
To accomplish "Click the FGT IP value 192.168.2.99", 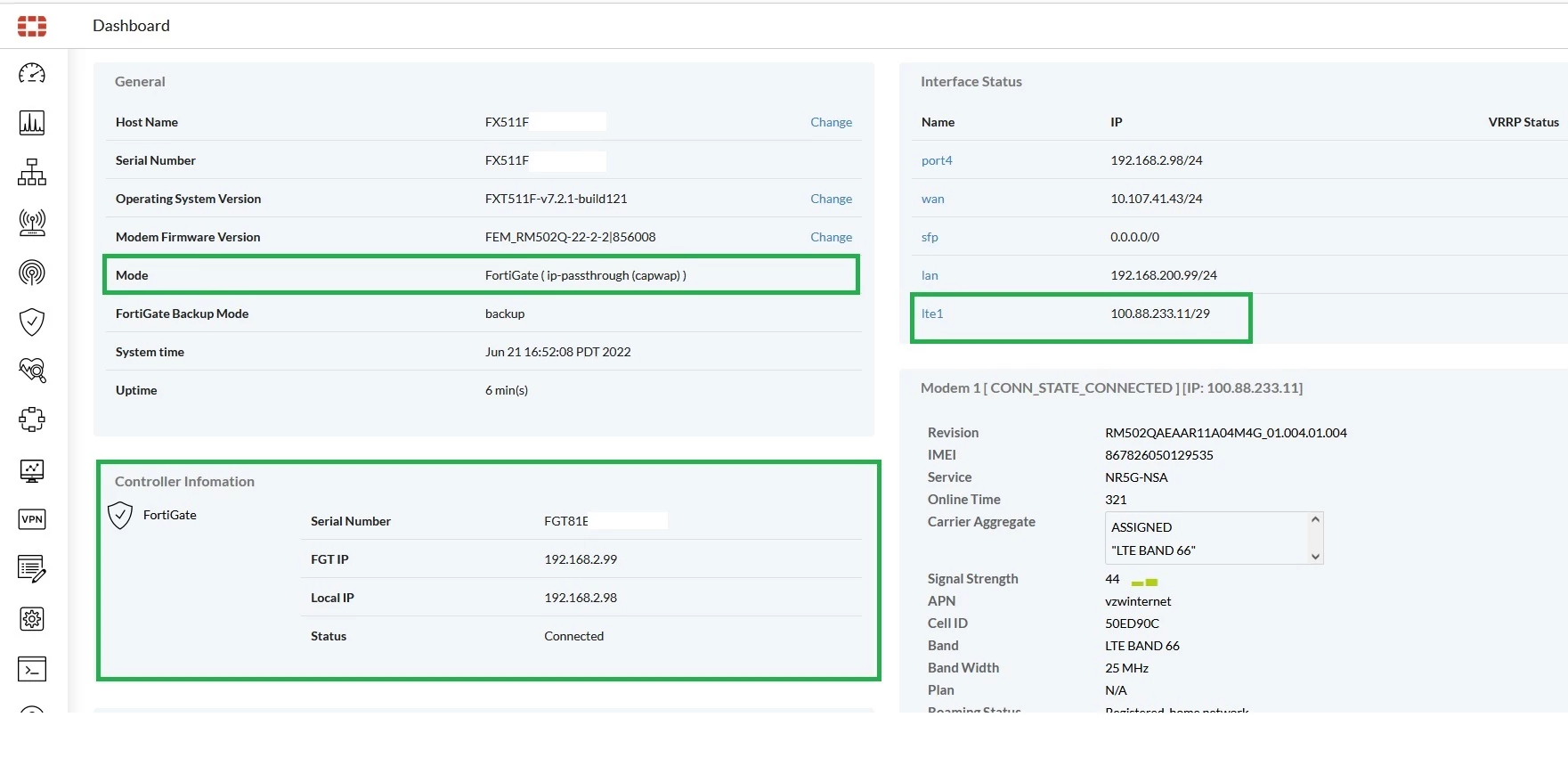I will tap(581, 559).
